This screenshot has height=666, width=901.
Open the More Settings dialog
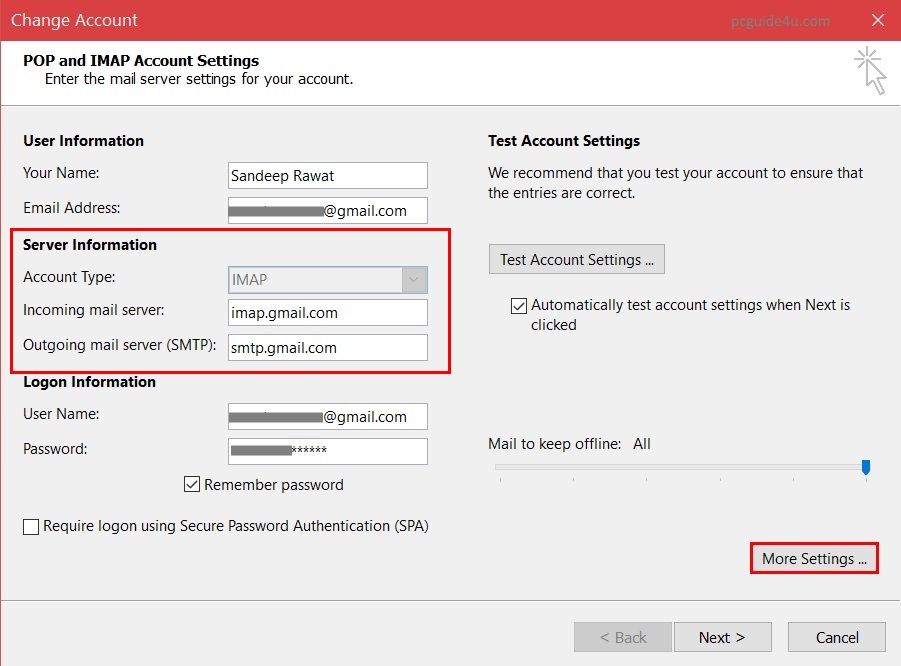[813, 559]
